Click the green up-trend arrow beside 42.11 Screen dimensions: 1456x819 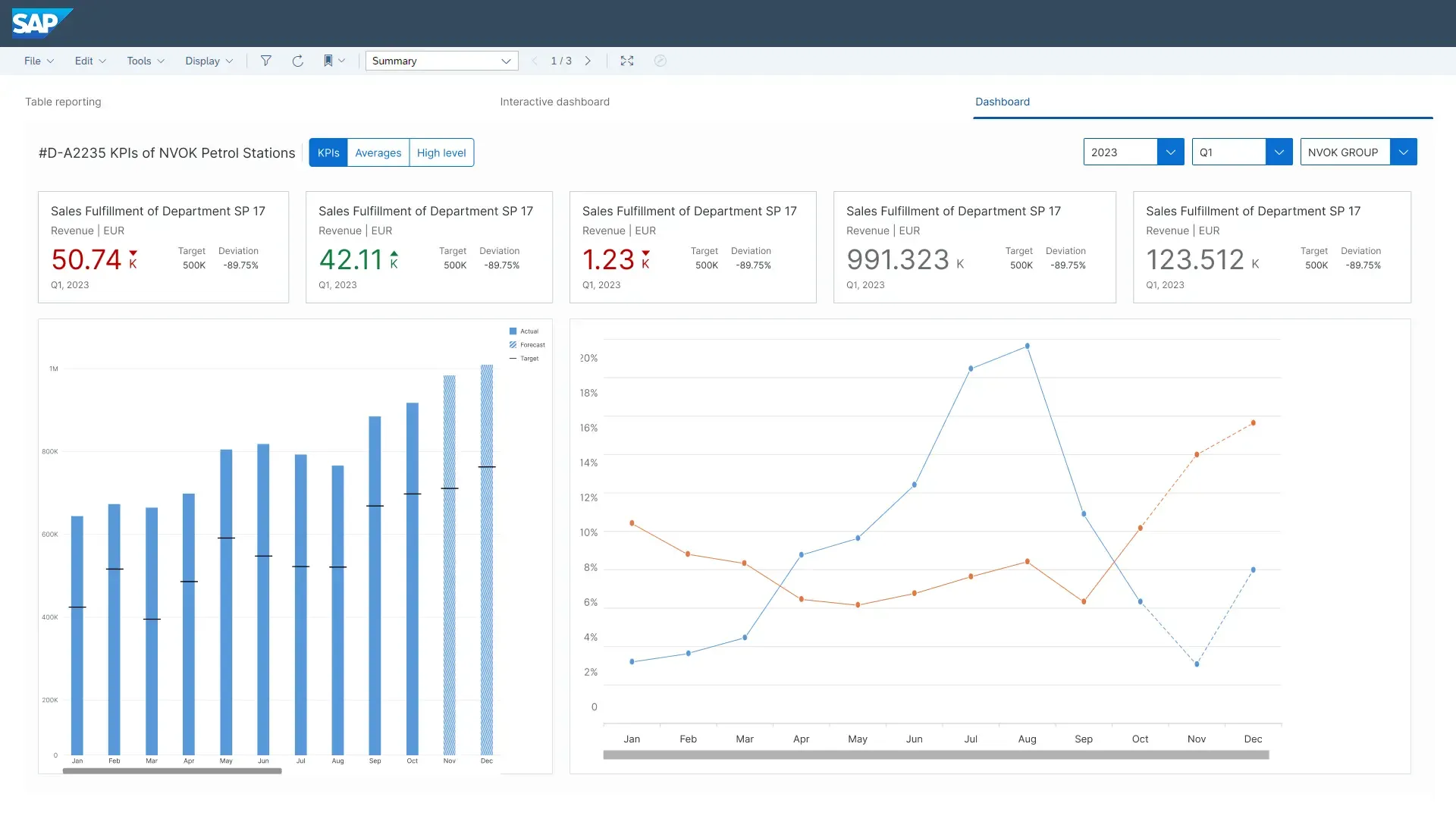pos(394,253)
